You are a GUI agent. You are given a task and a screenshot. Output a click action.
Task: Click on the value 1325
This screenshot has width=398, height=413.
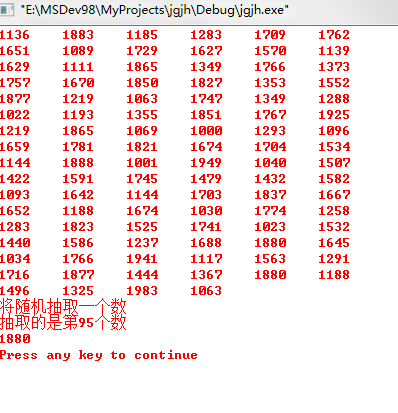coord(78,291)
